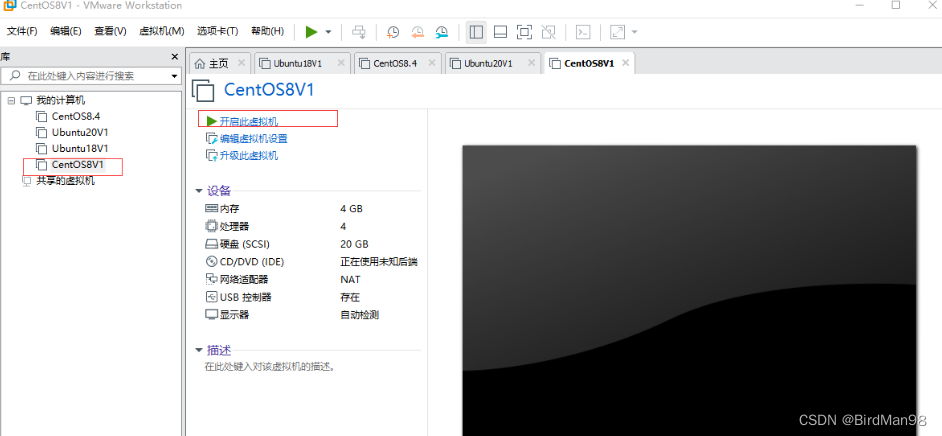
Task: Click the 内存 memory device icon
Action: click(x=211, y=209)
